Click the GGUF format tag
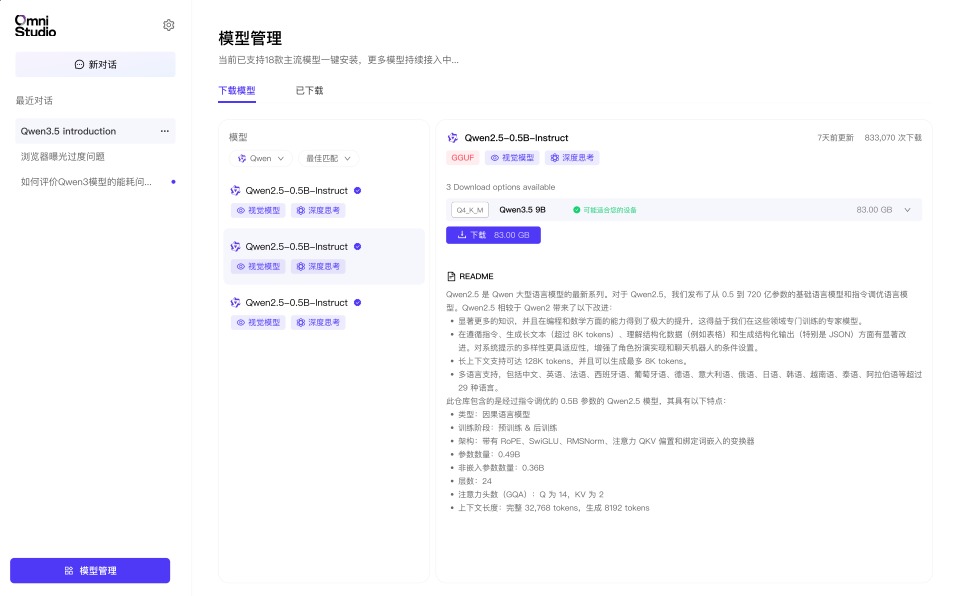This screenshot has height=596, width=955. [462, 158]
